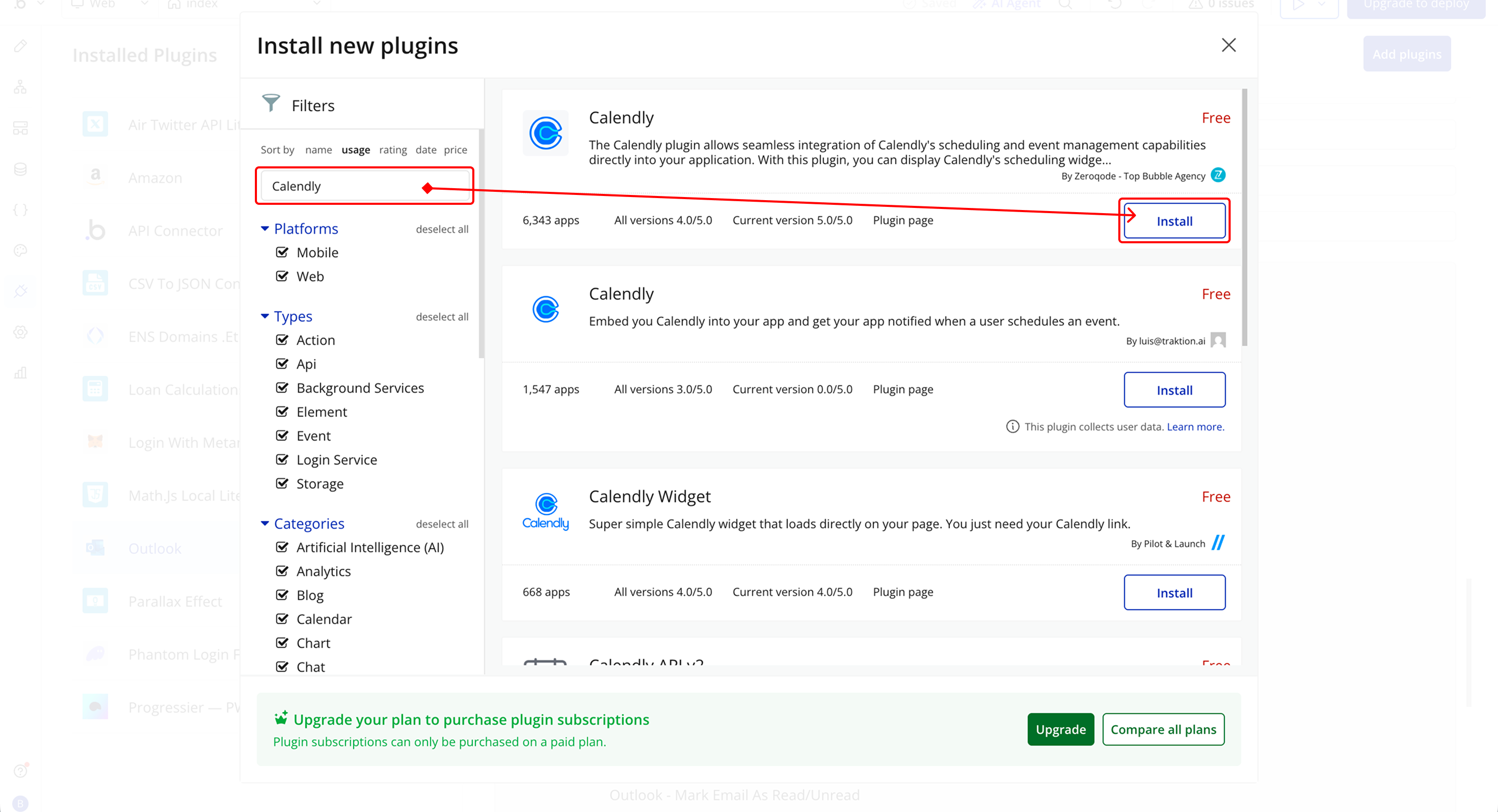Click the Pilot & Launch author icon
The image size is (1498, 812).
[1218, 543]
